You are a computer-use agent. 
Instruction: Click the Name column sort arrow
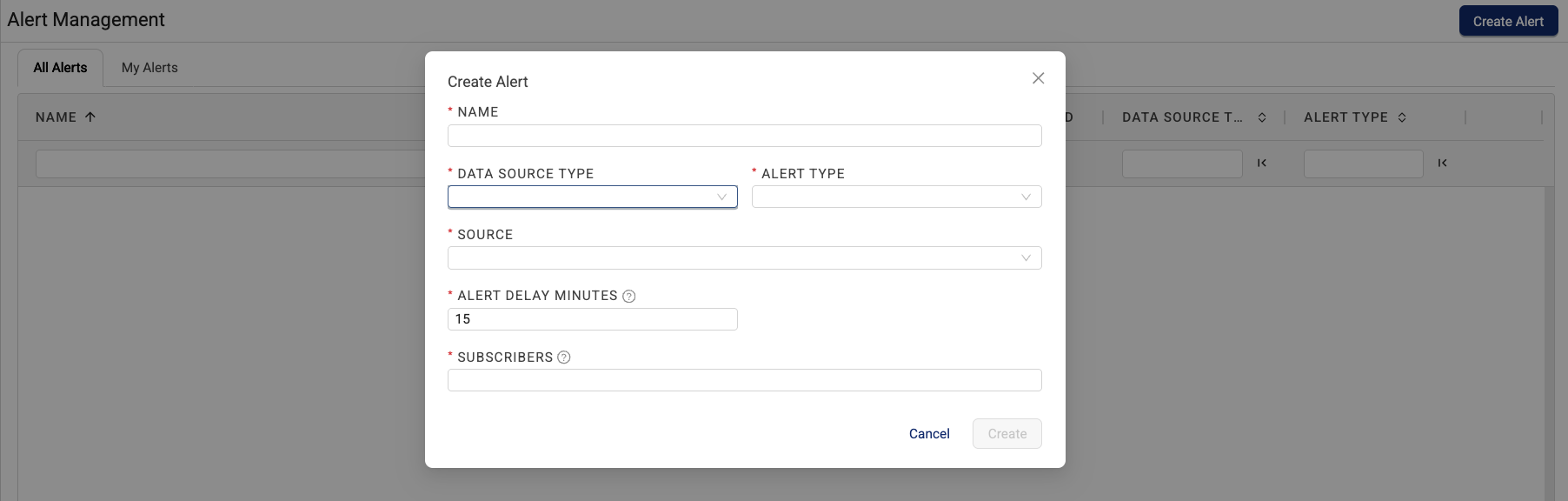pos(90,117)
